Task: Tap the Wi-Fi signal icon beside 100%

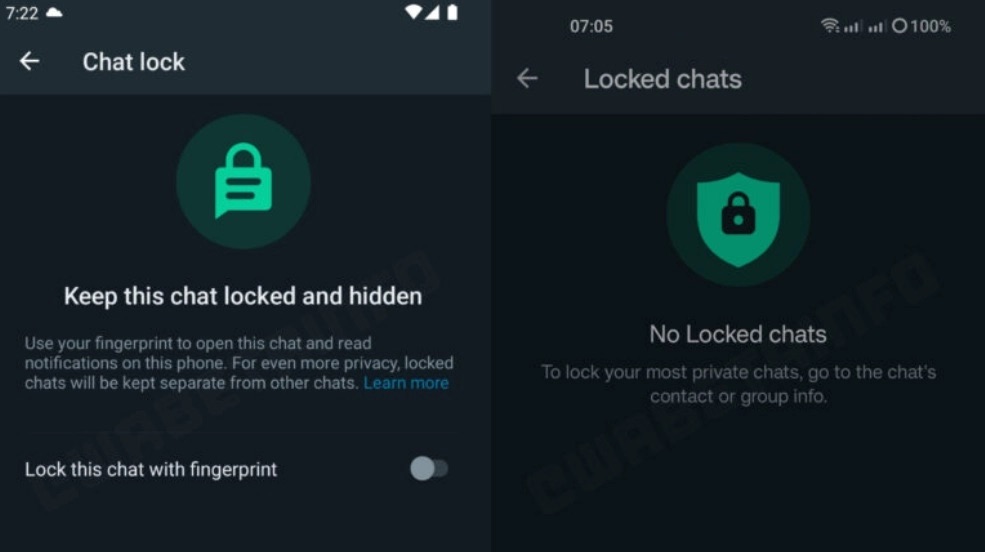Action: pyautogui.click(x=830, y=26)
